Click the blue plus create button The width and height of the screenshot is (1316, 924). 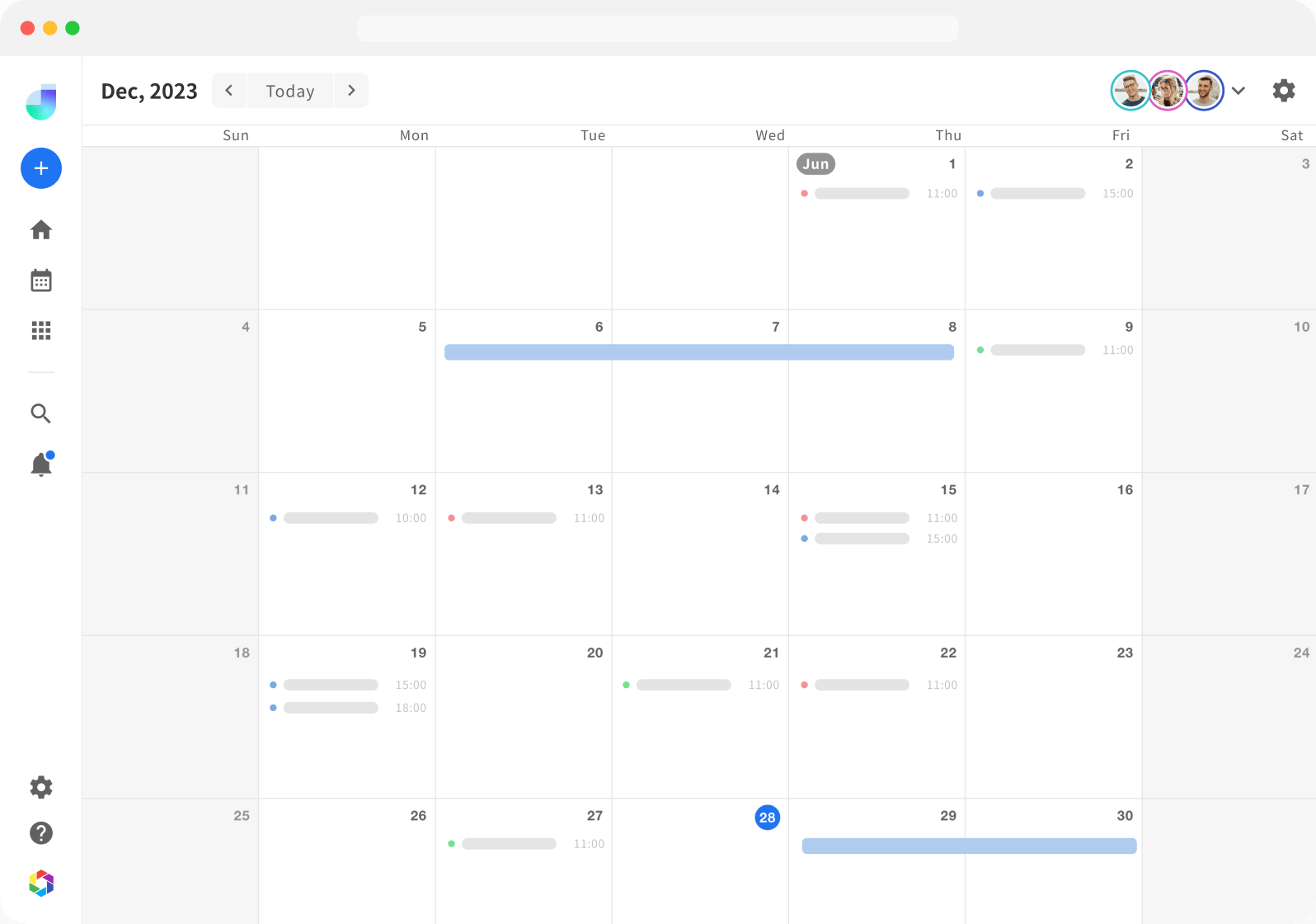pos(41,168)
